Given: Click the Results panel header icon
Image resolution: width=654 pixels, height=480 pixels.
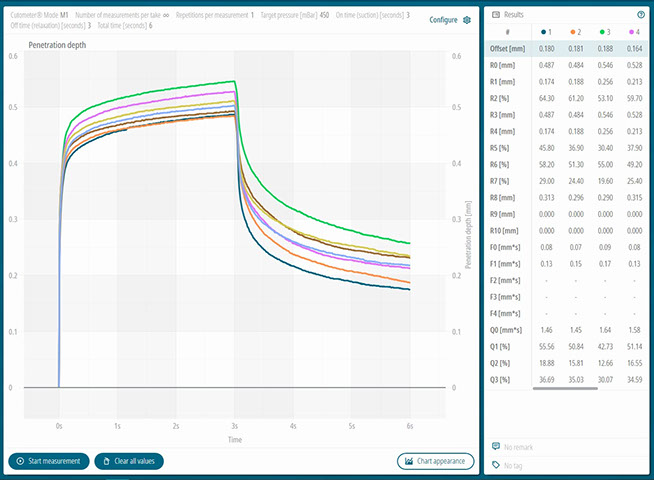Looking at the screenshot, I should coord(496,15).
